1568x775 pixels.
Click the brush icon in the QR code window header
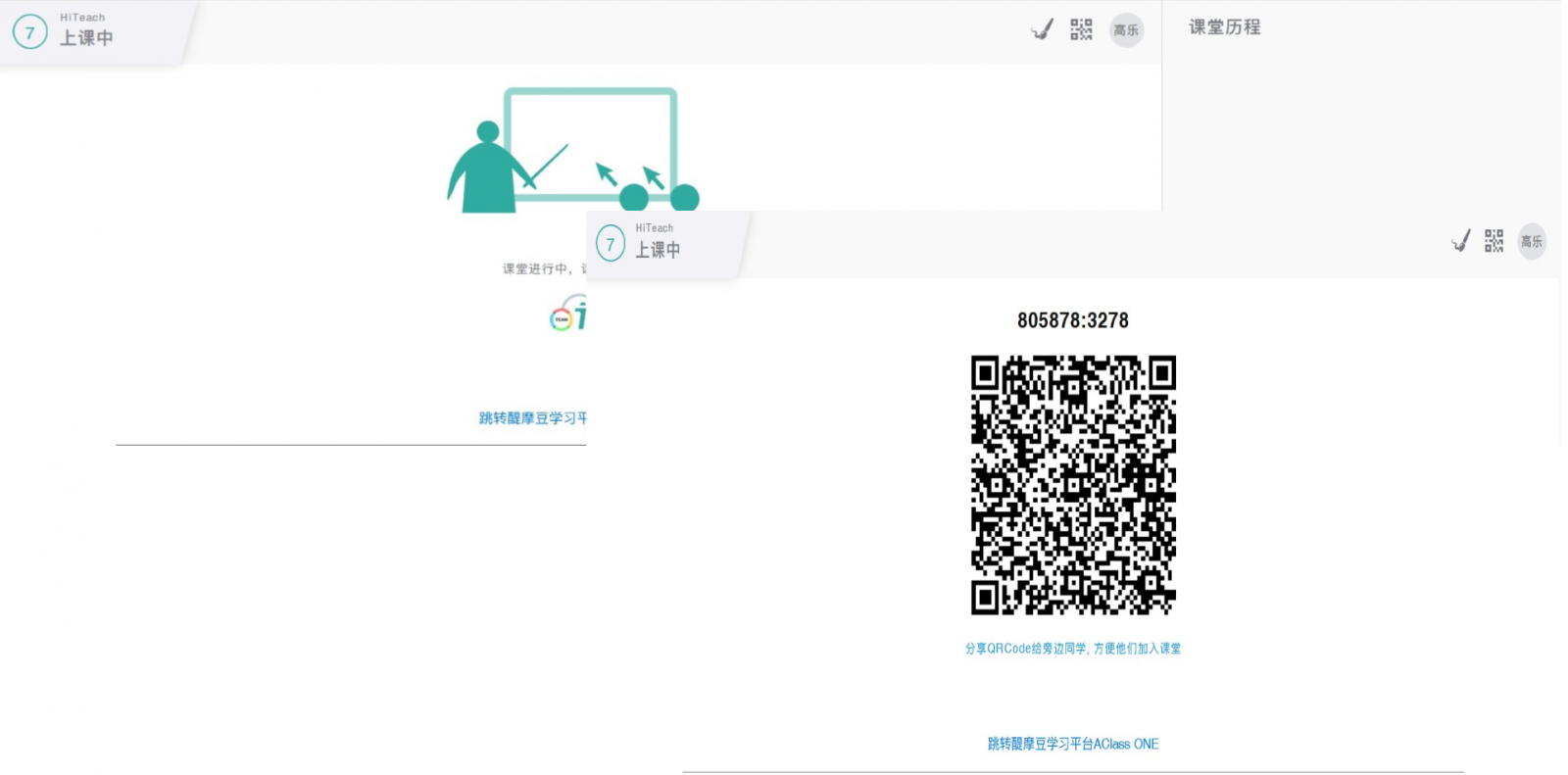coord(1460,241)
